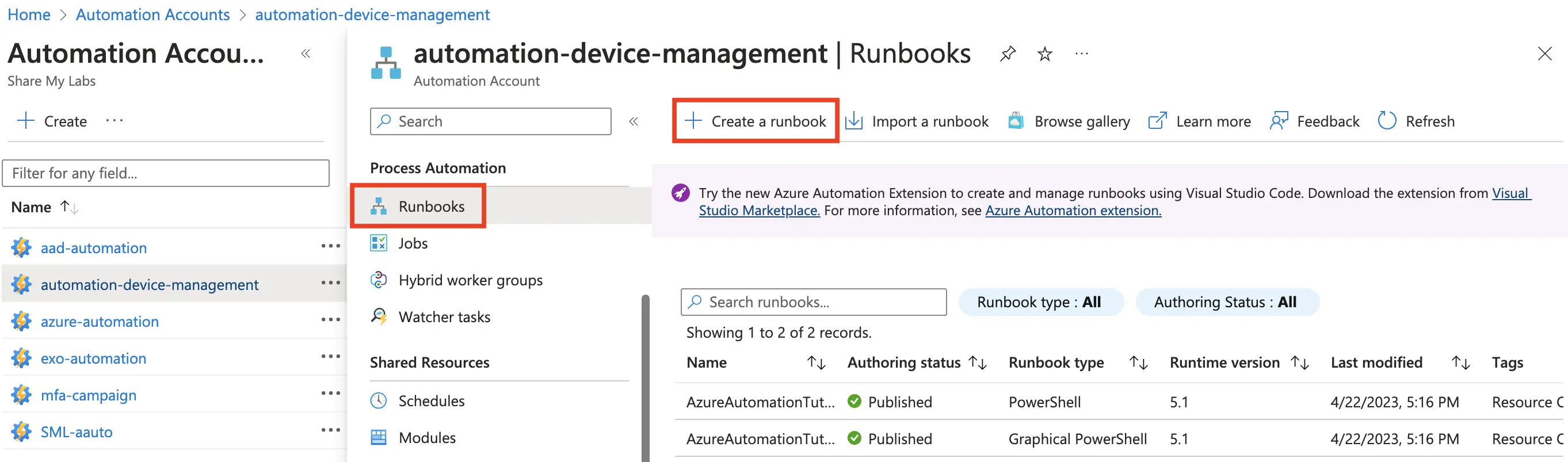Pin the Runbooks blade using pin icon
The image size is (1568, 462).
pyautogui.click(x=1008, y=54)
